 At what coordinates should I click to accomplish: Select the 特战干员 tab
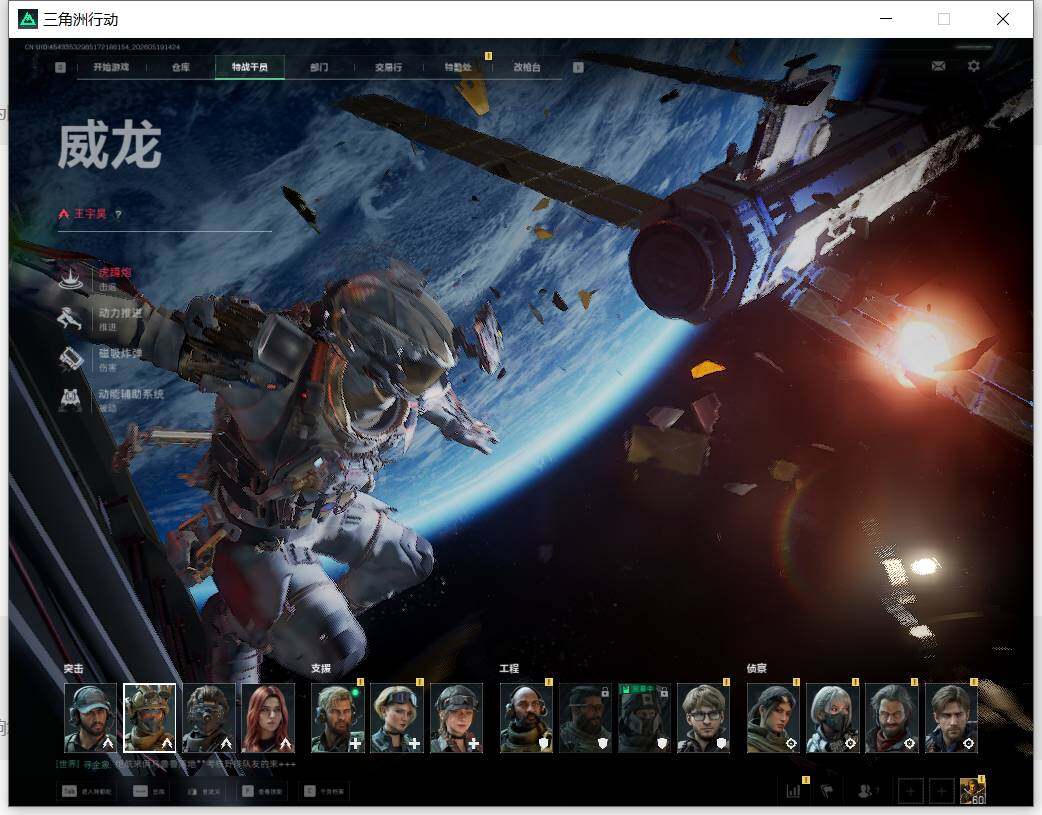pyautogui.click(x=250, y=67)
